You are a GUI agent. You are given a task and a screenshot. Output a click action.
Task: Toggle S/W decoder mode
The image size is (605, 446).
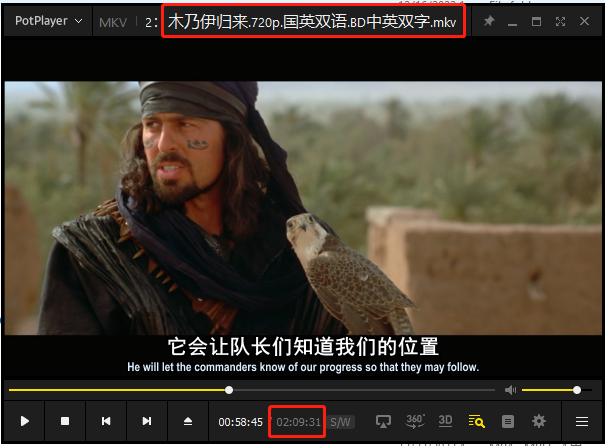340,422
